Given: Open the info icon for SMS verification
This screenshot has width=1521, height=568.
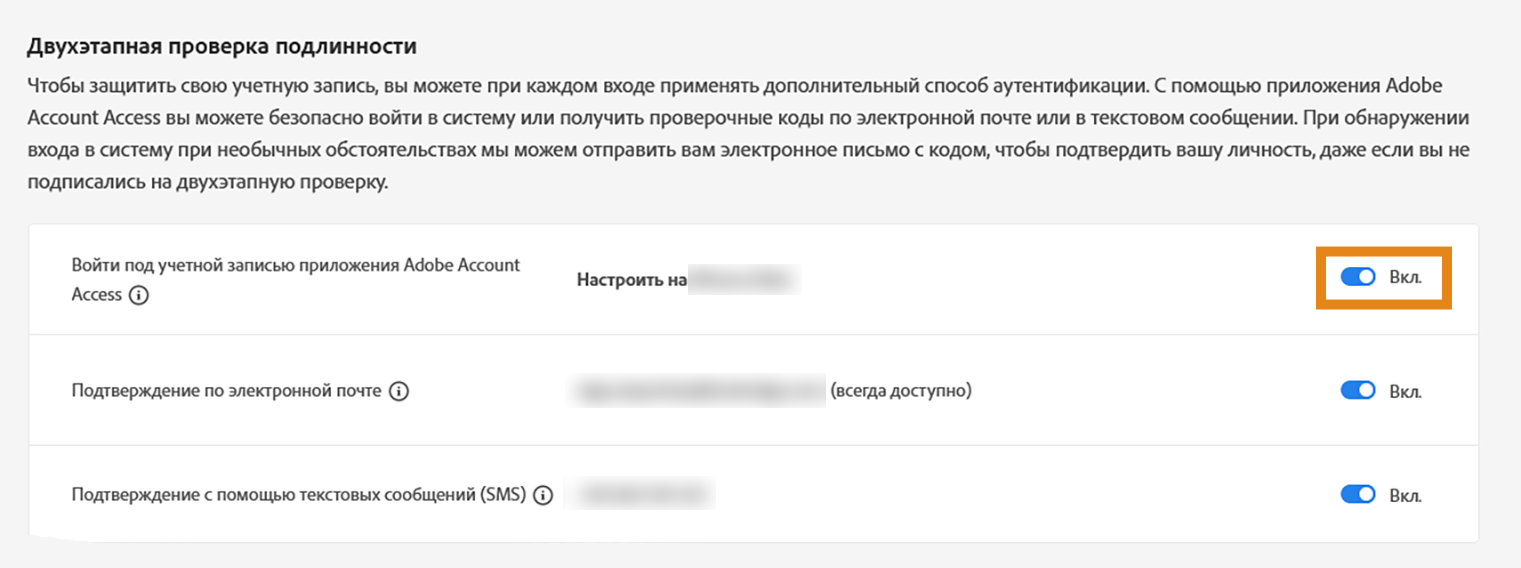Looking at the screenshot, I should pos(543,495).
